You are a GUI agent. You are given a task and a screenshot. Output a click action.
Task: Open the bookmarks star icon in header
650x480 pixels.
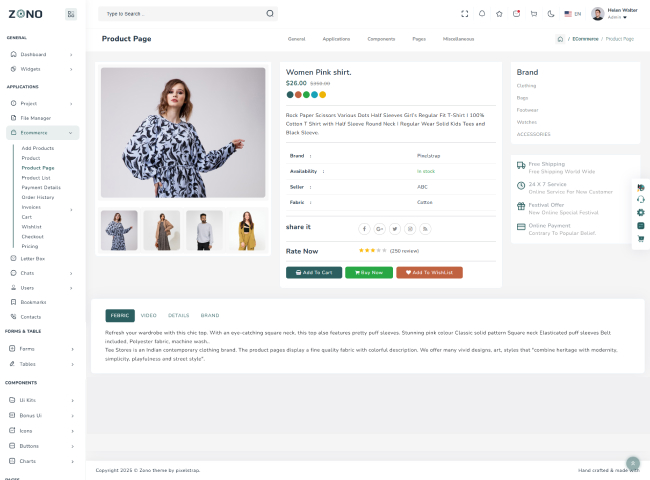point(499,14)
